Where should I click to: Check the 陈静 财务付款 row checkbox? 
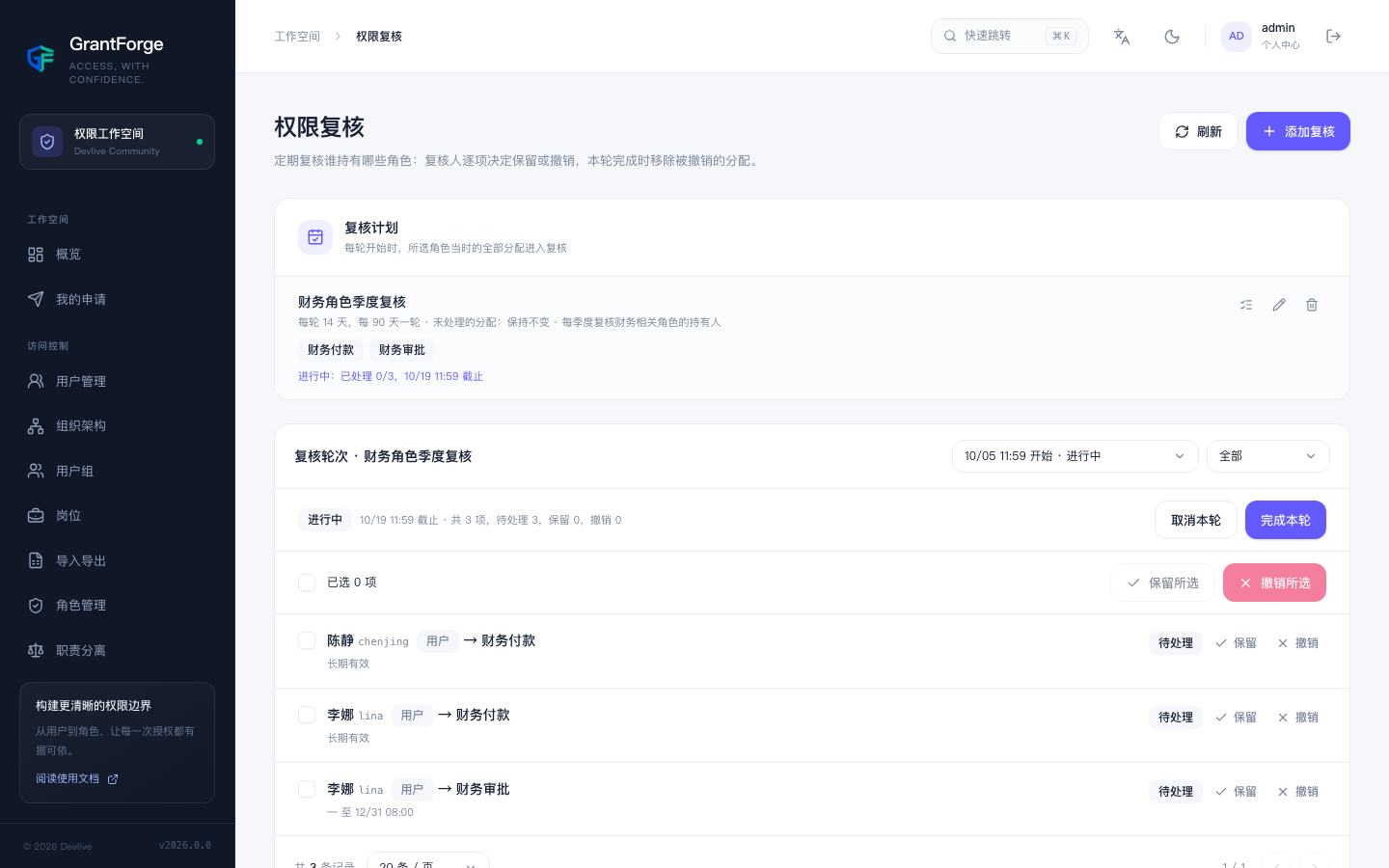[x=307, y=640]
